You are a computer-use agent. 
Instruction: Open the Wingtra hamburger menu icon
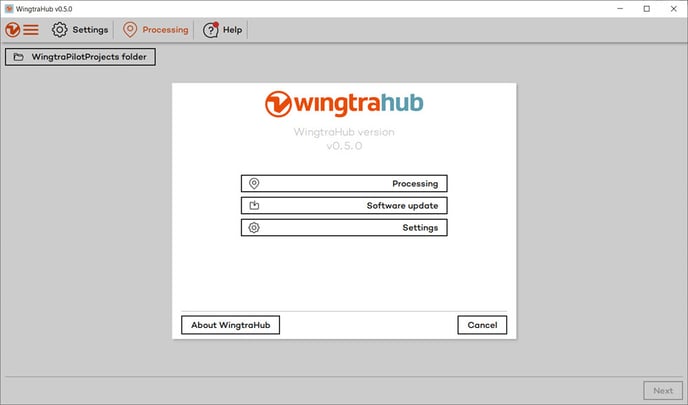[x=22, y=30]
